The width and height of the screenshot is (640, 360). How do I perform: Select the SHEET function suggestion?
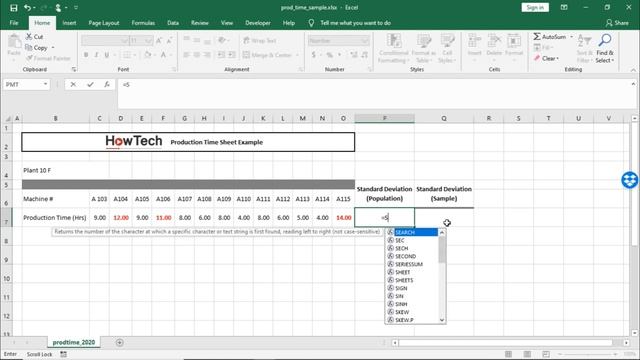tap(412, 272)
